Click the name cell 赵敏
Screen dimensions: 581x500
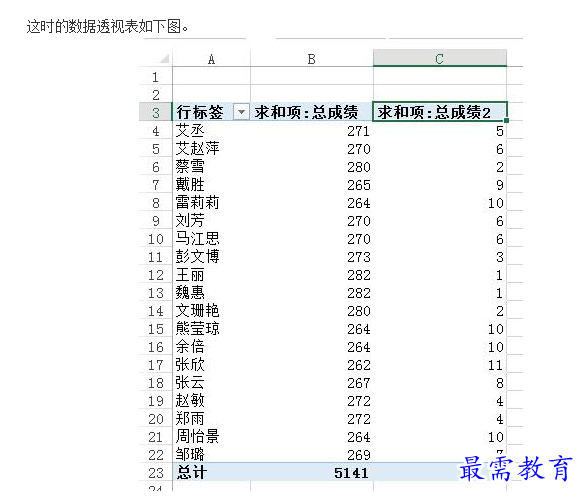coord(190,400)
